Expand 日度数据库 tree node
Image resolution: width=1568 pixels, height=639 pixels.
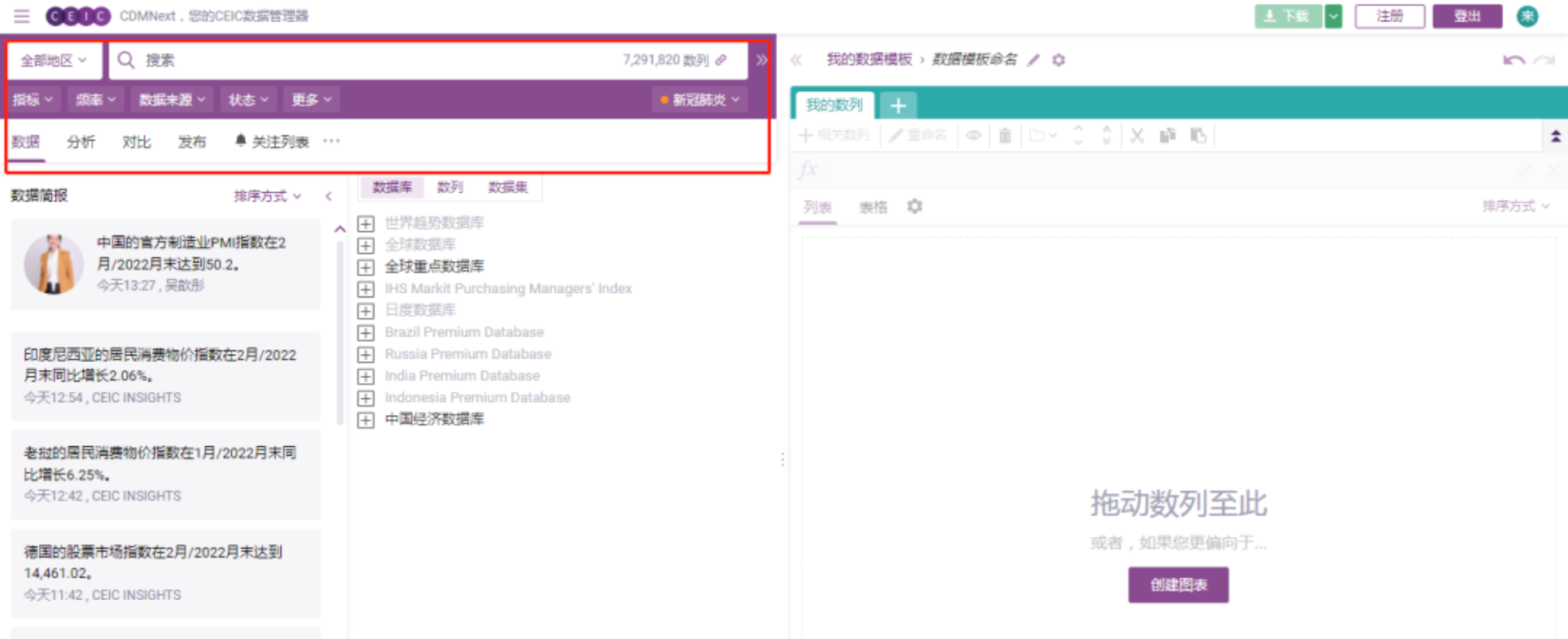pos(365,311)
